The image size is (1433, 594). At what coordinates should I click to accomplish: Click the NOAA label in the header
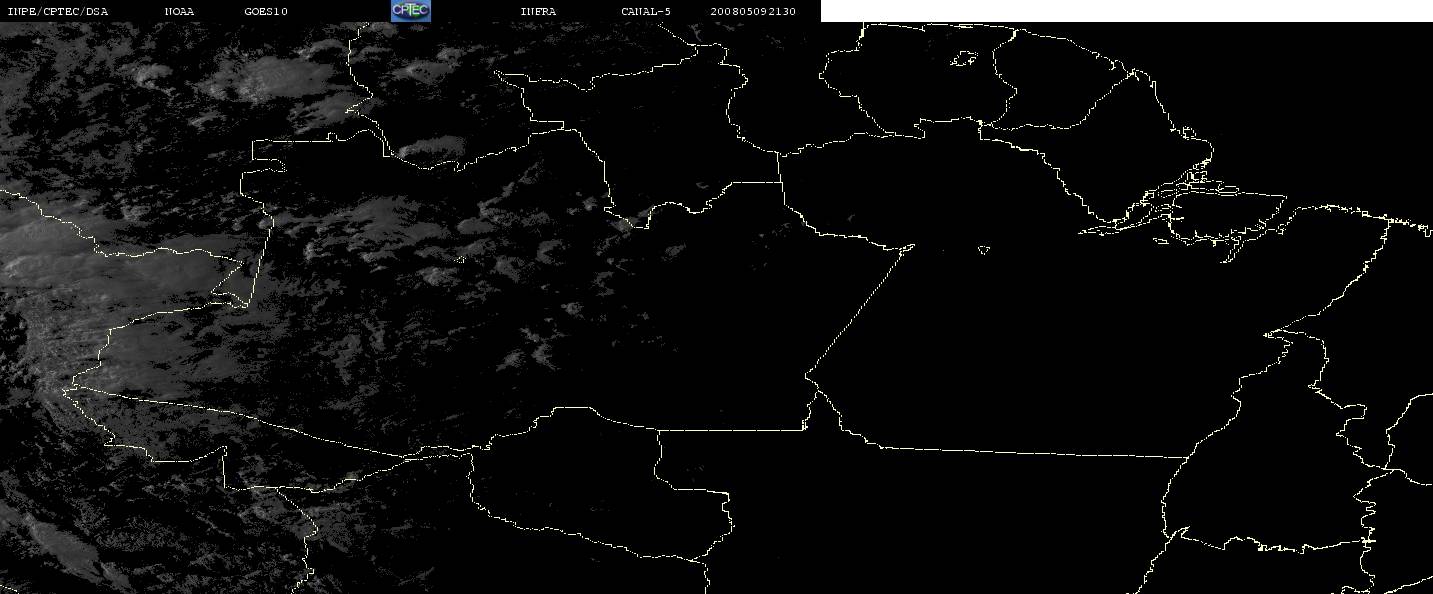point(179,12)
